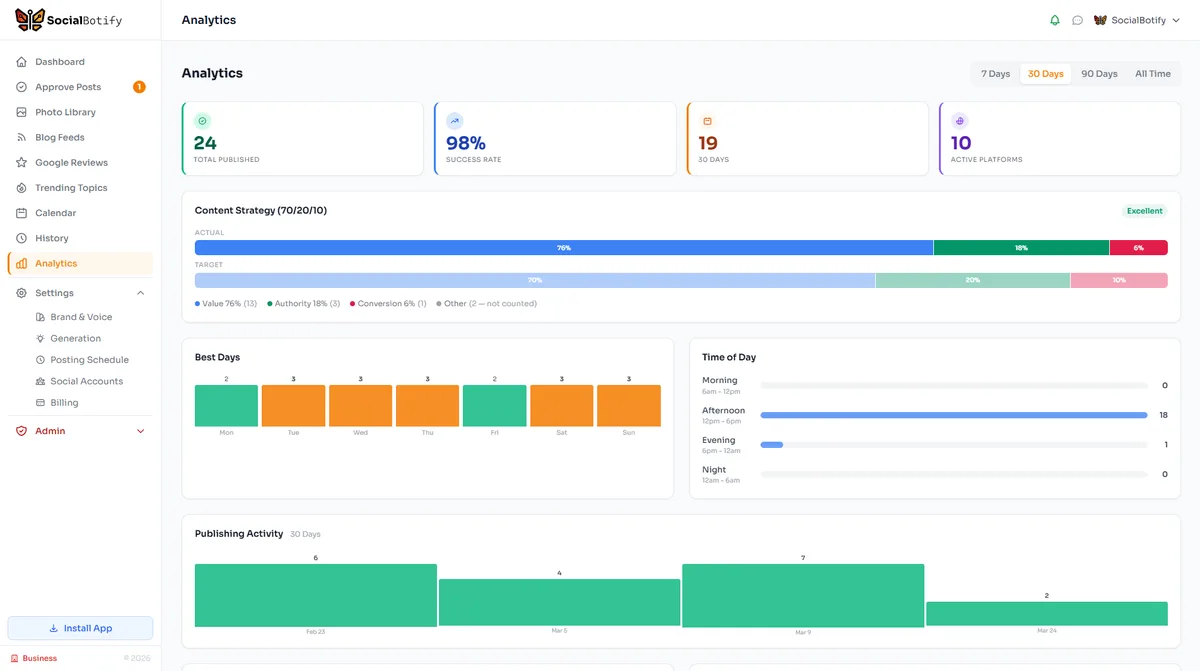Open Approve Posts with pending badge
Viewport: 1200px width, 671px height.
pyautogui.click(x=66, y=86)
